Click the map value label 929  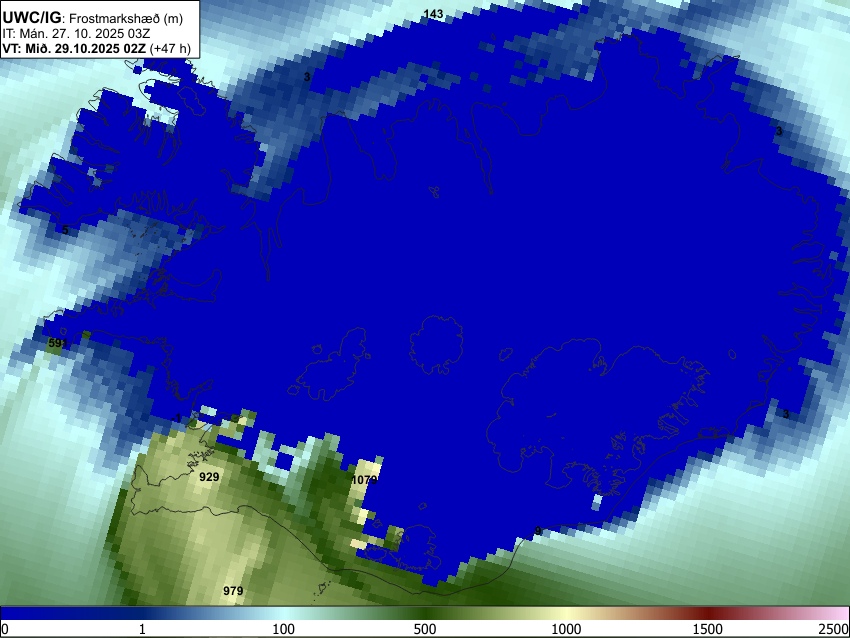209,477
